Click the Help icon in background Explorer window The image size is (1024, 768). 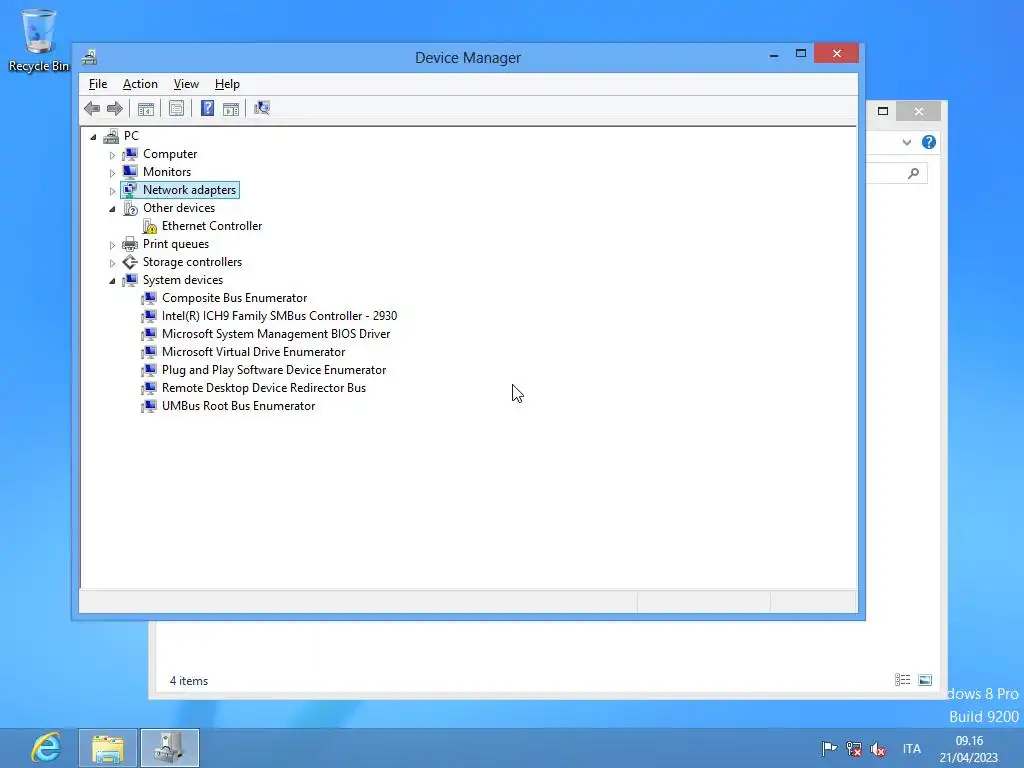[x=929, y=142]
